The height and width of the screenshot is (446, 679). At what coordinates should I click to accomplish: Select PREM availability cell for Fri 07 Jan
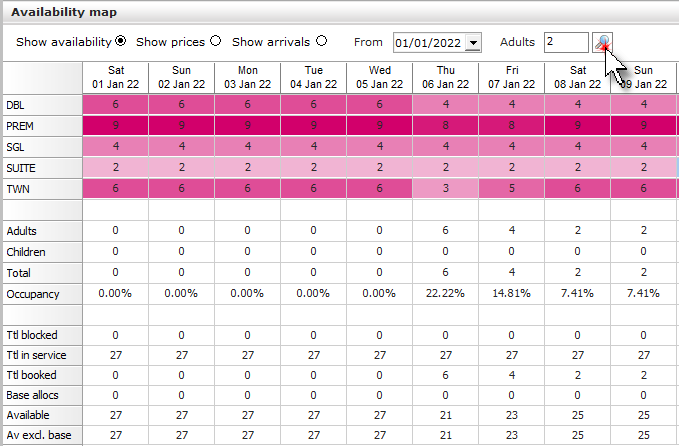pos(511,126)
